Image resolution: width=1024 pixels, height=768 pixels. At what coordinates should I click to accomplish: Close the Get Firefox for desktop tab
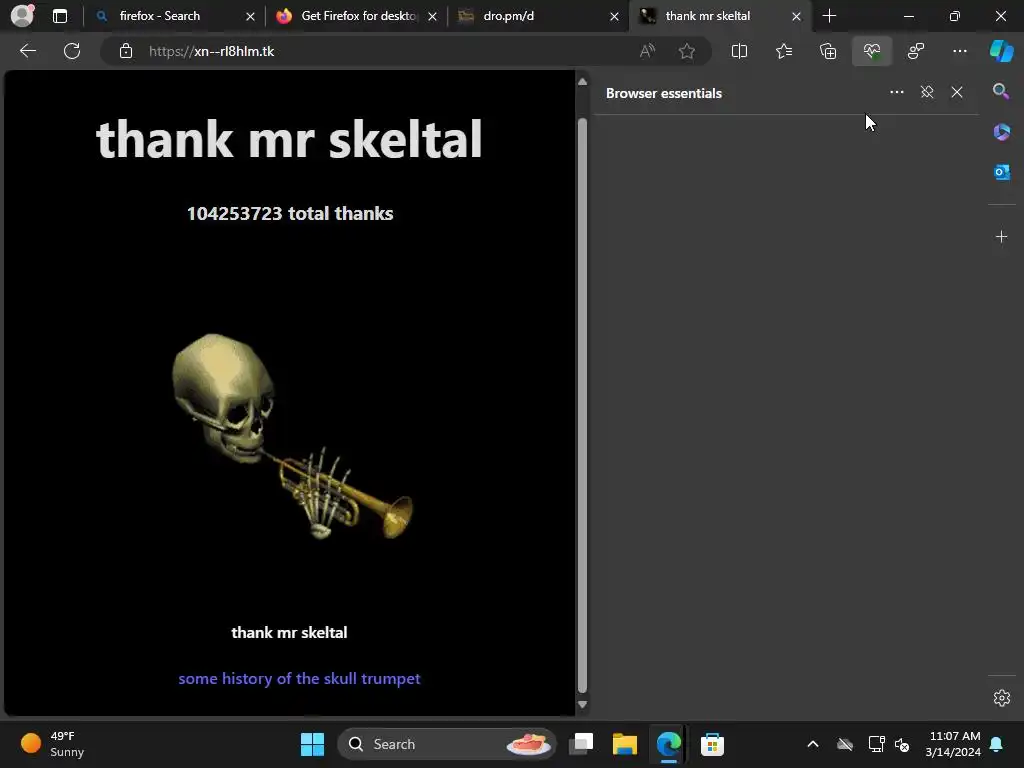point(432,16)
